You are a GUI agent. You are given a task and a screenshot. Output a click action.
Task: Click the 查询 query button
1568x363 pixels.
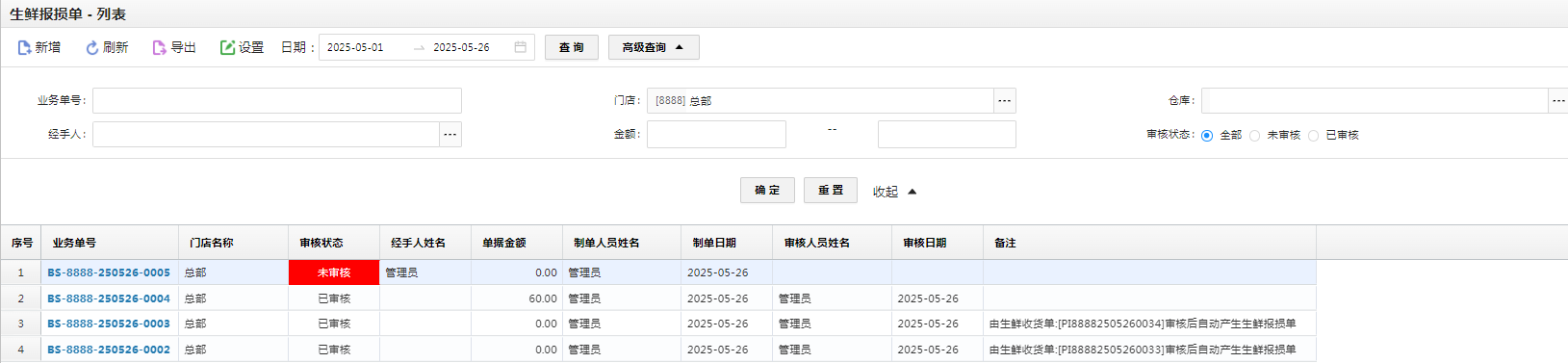point(572,47)
